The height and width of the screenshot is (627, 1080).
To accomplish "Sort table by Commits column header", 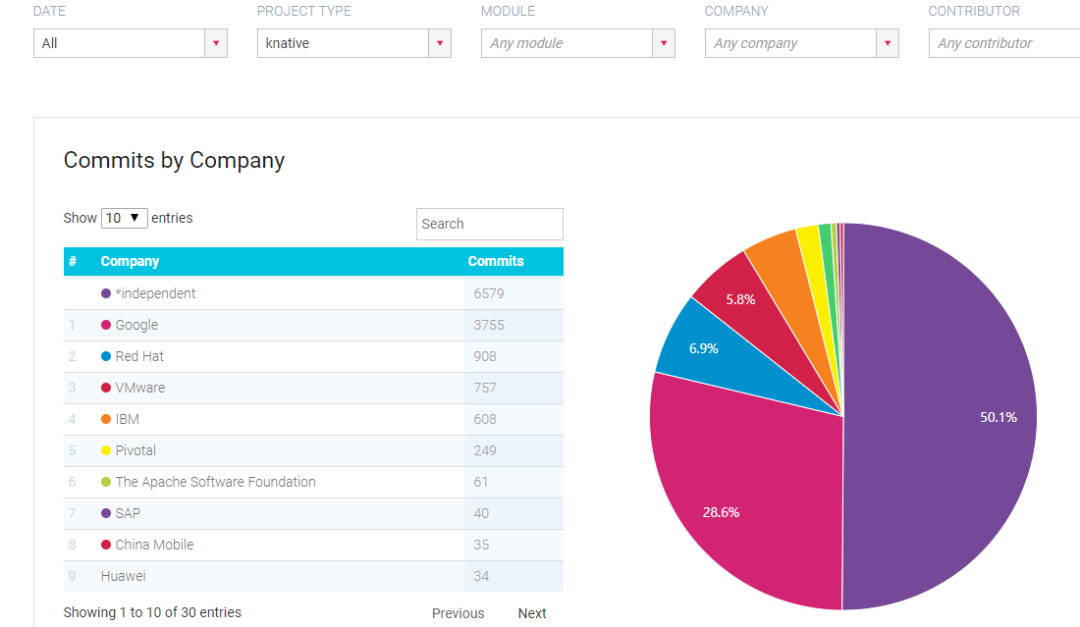I will point(496,261).
